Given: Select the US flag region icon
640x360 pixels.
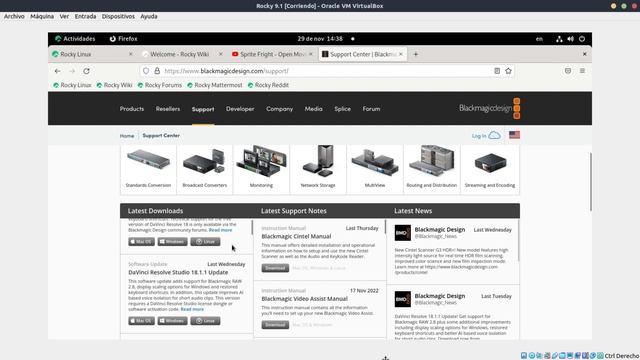Looking at the screenshot, I should coord(514,135).
